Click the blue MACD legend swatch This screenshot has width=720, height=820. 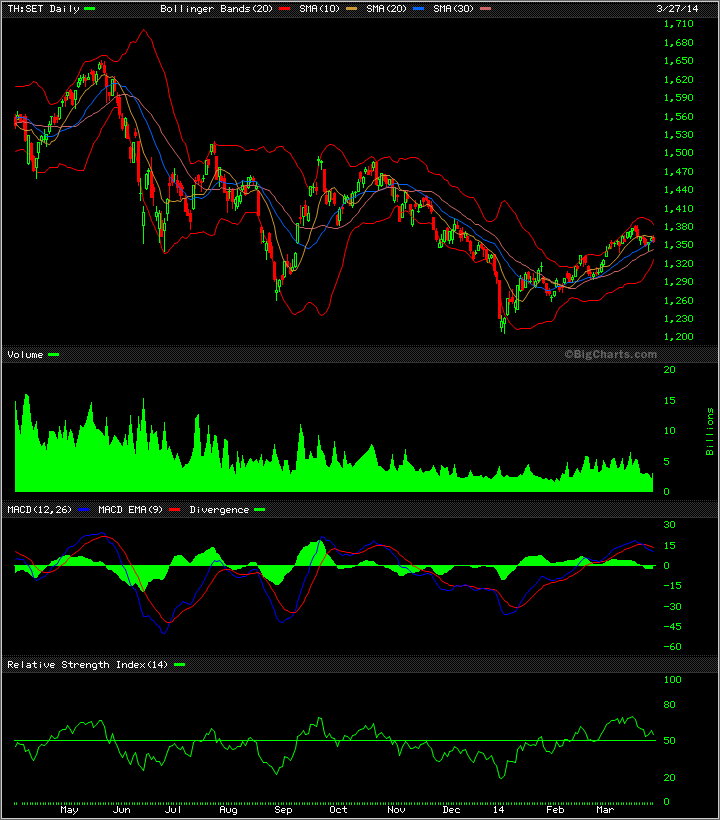pos(83,509)
